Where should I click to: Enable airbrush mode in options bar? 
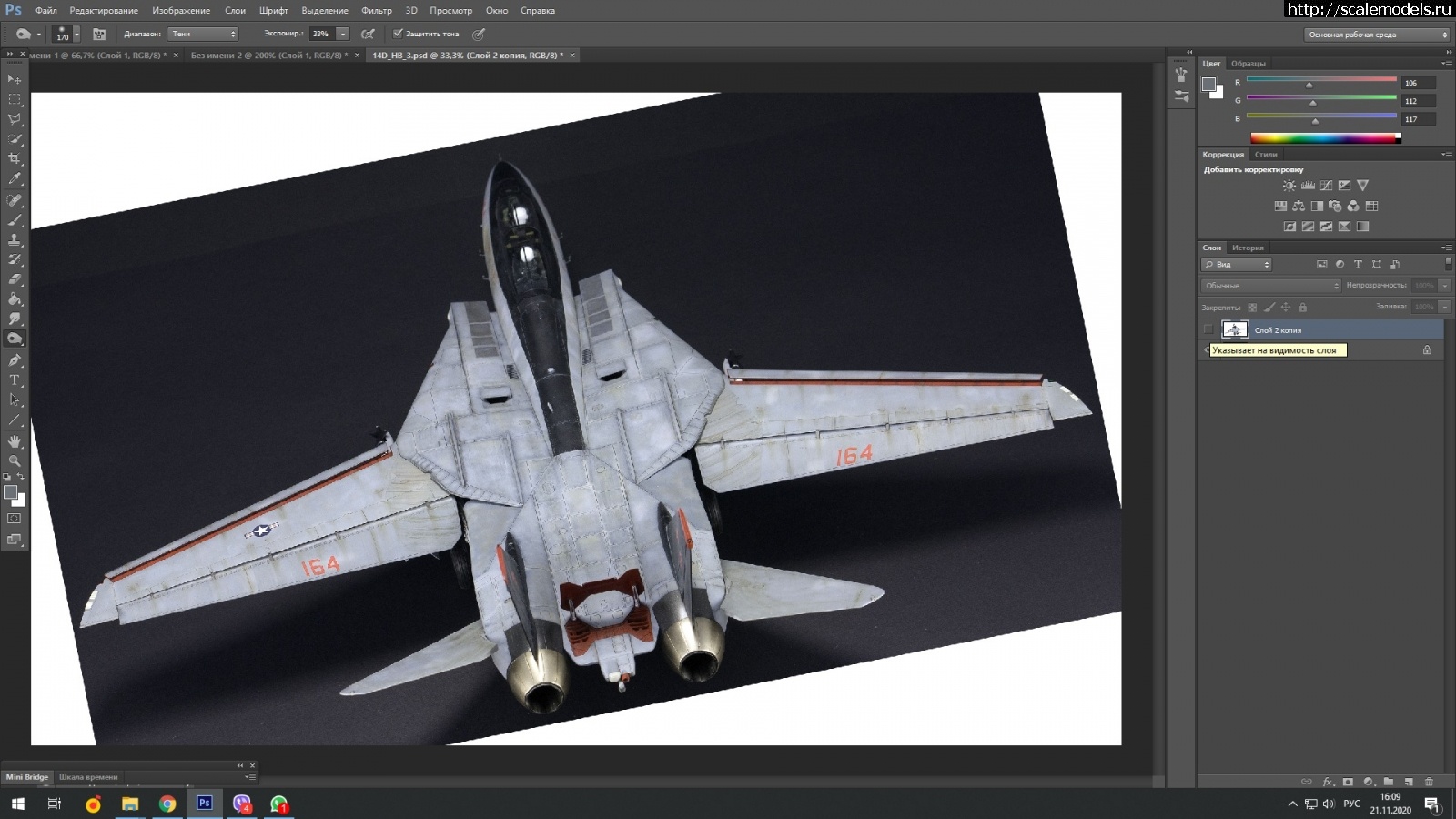(x=368, y=34)
